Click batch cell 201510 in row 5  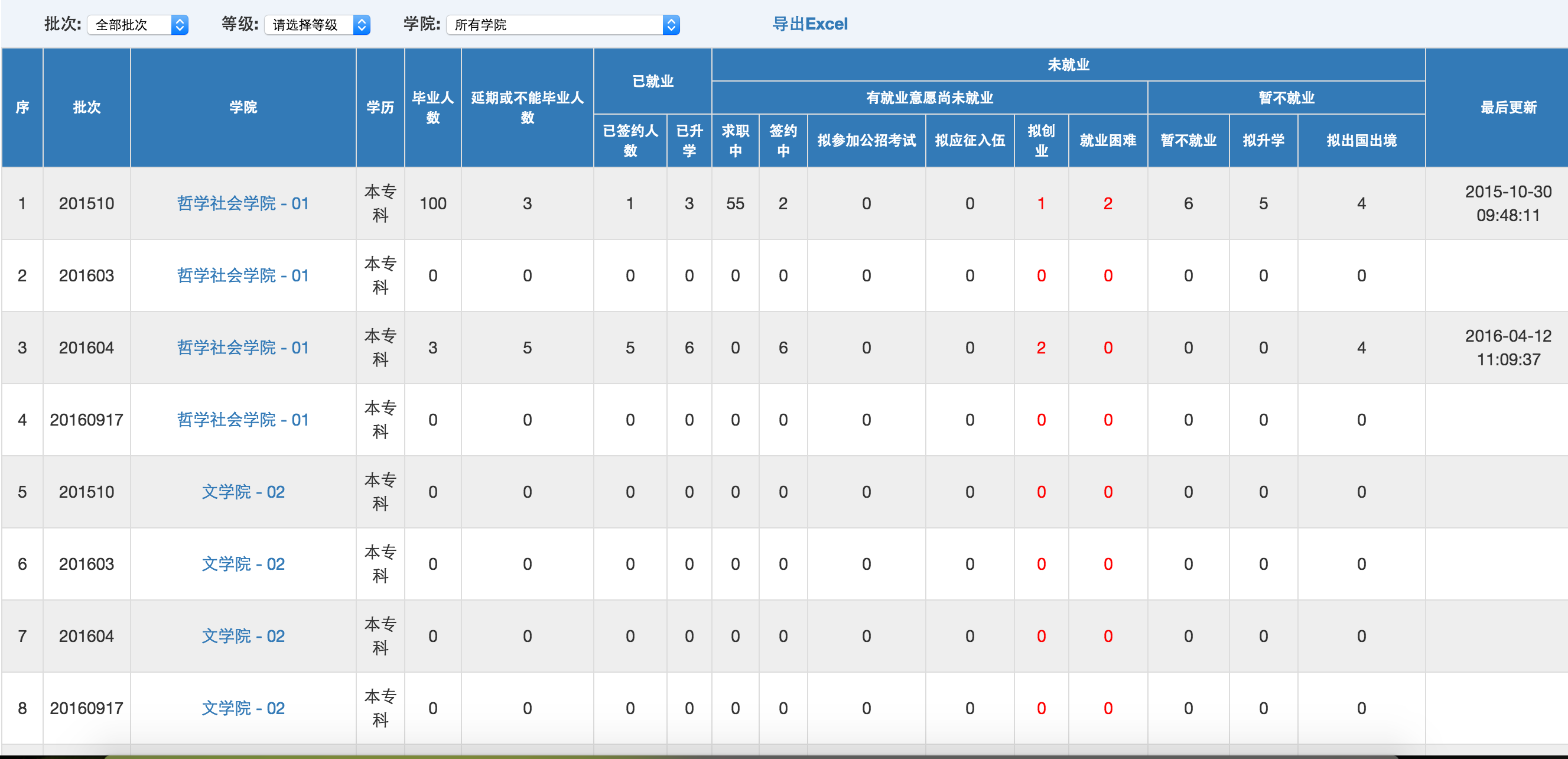click(86, 492)
